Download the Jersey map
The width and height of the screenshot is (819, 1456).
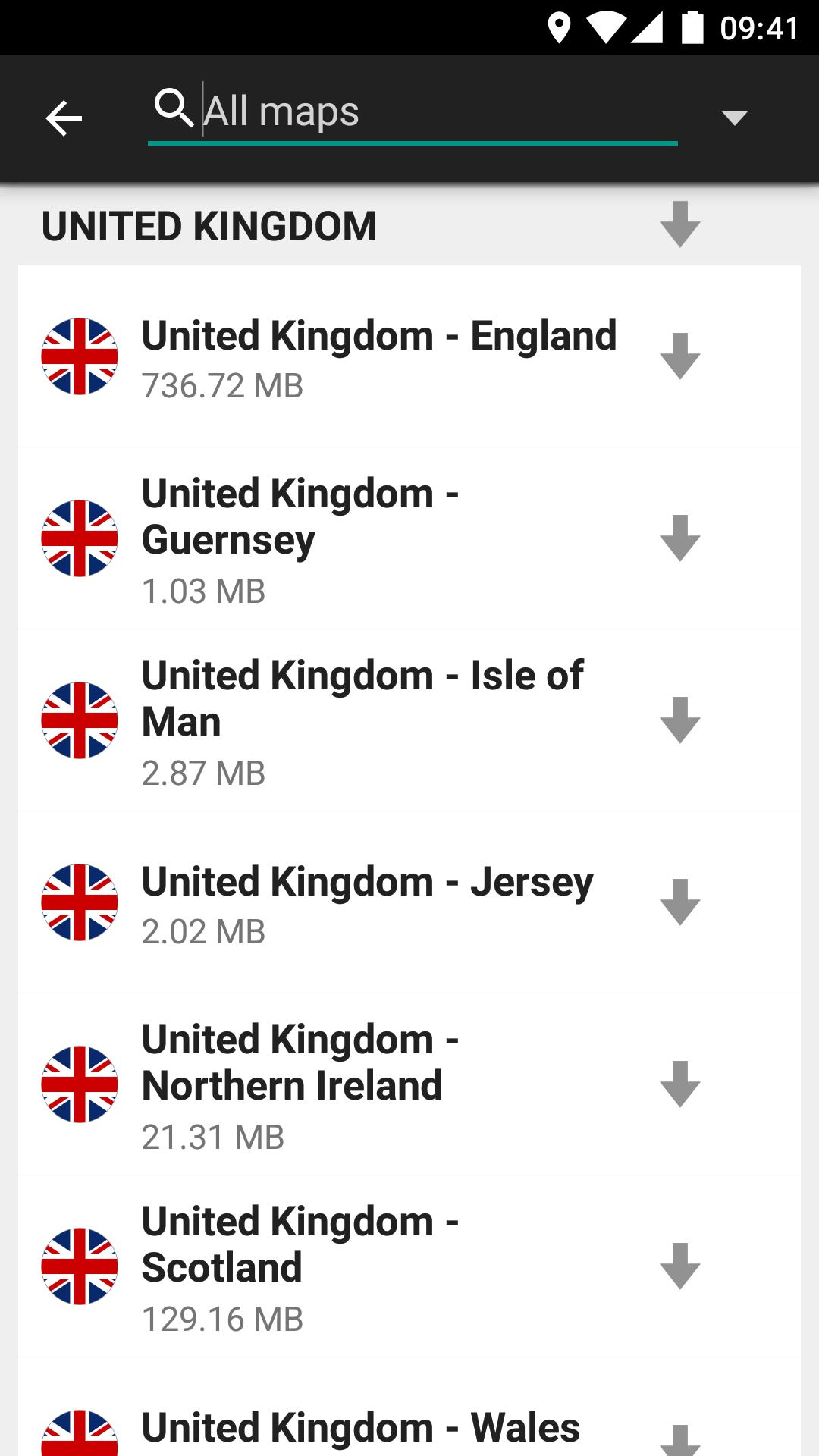point(679,902)
